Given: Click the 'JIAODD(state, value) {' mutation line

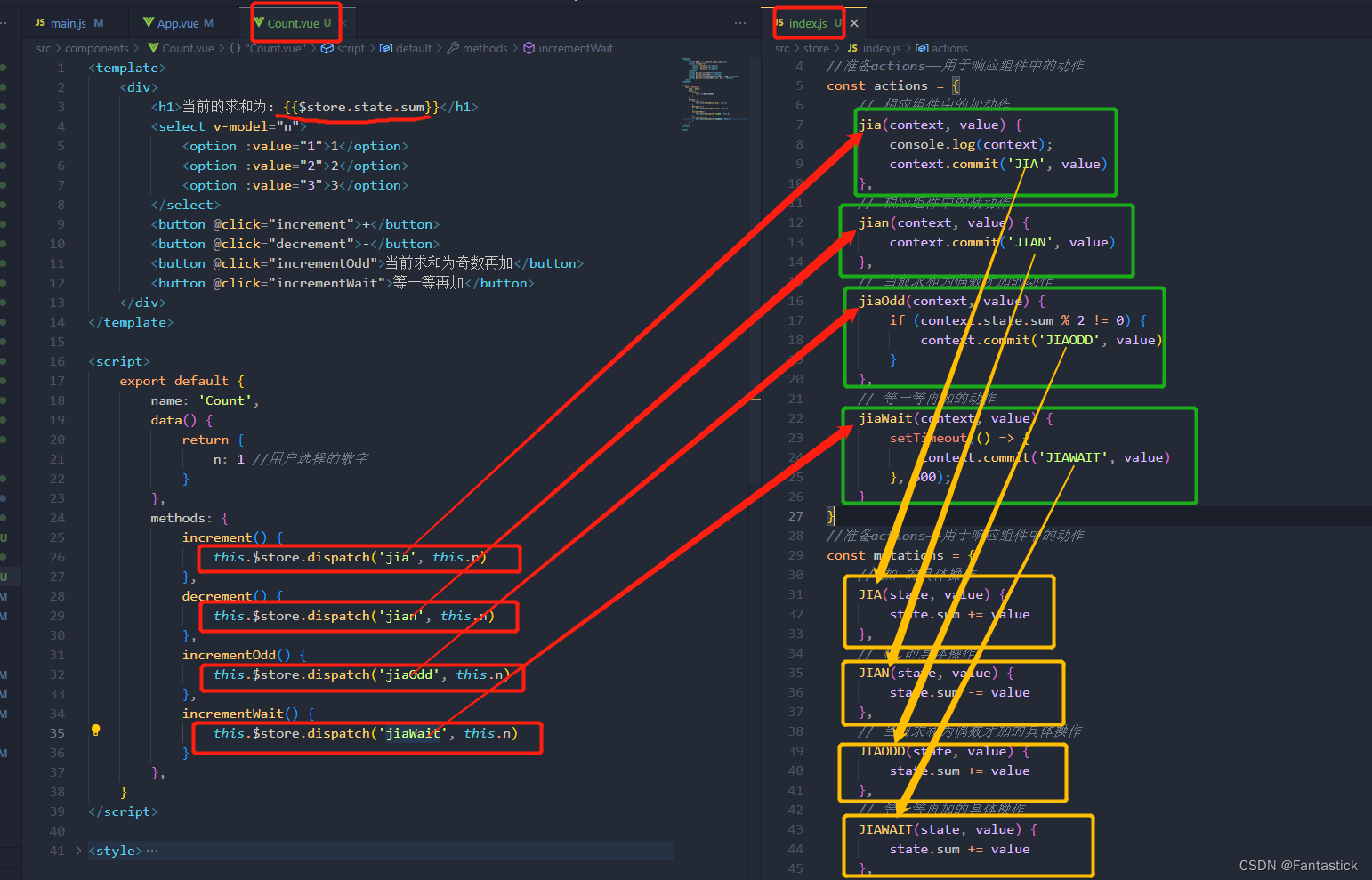Looking at the screenshot, I should (x=943, y=751).
